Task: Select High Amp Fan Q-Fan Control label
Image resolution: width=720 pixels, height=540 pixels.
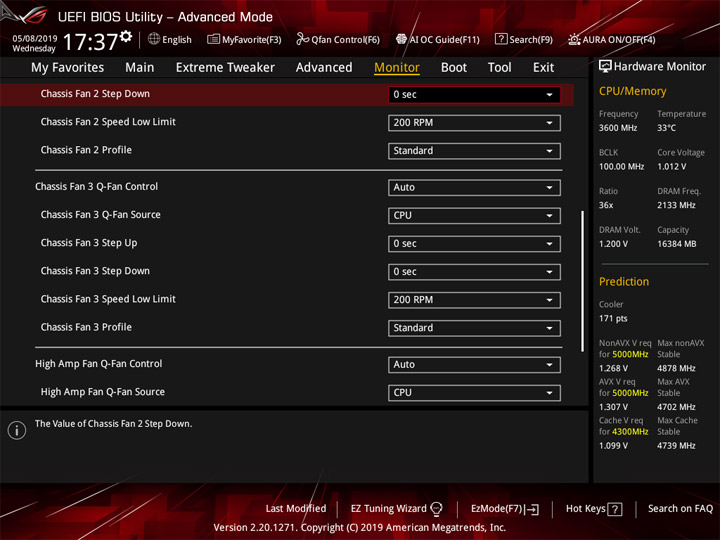Action: coord(99,364)
